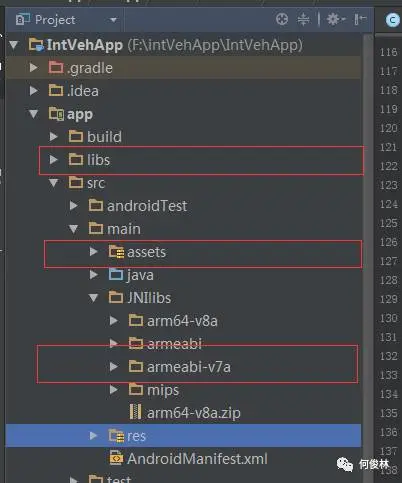The width and height of the screenshot is (402, 483).
Task: Click the scroll from source target icon
Action: [x=282, y=19]
